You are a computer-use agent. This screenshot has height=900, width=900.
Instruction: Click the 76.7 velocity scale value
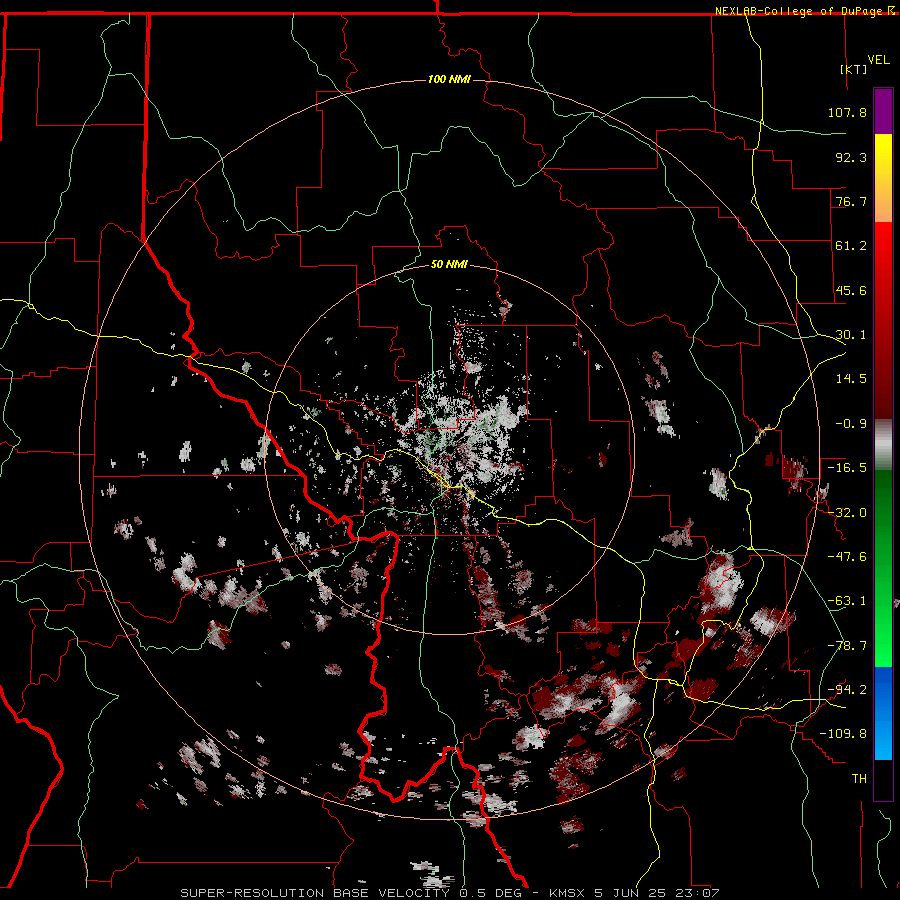point(851,201)
